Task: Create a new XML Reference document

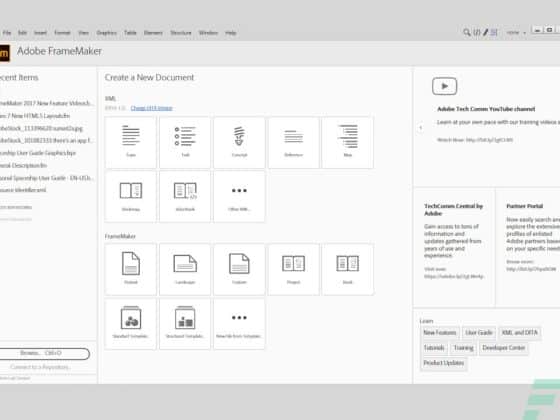Action: pos(293,142)
